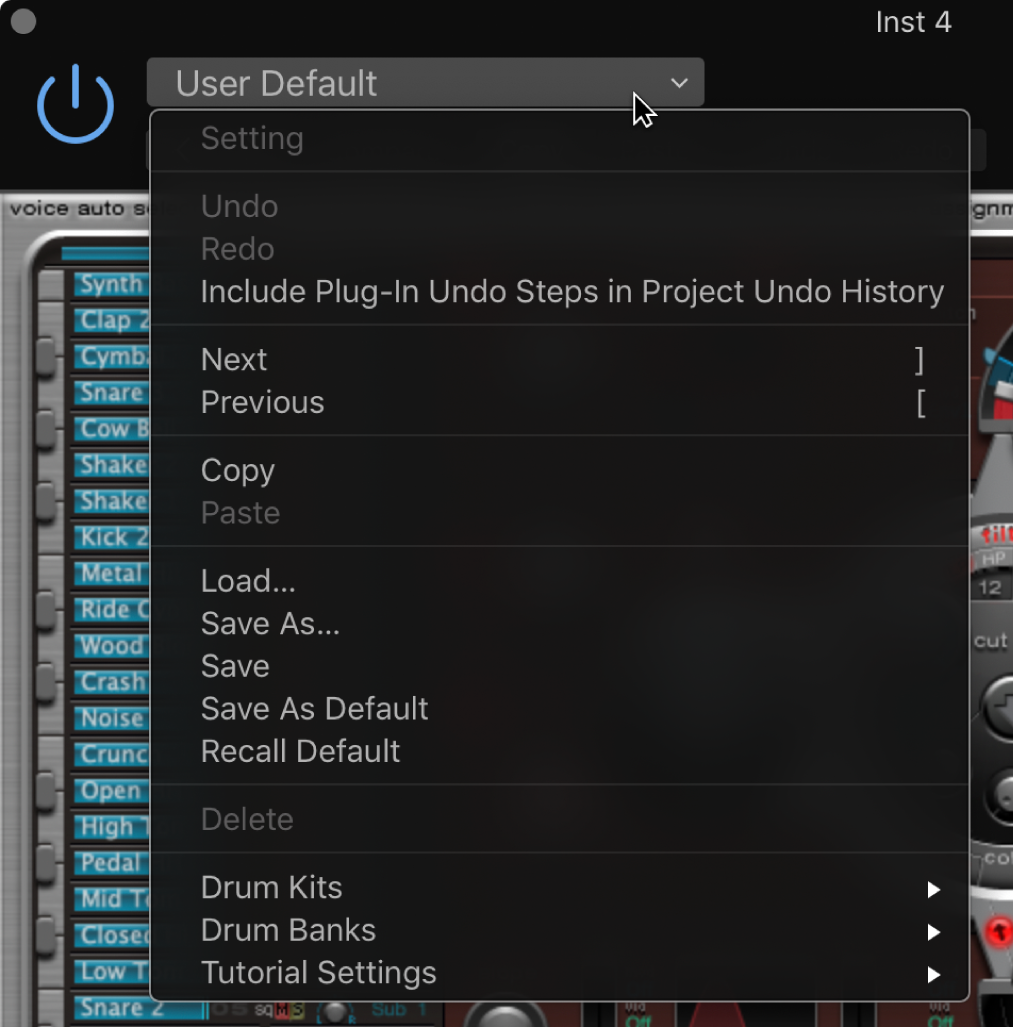The height and width of the screenshot is (1028, 1014).
Task: Enable Include Plug-In Undo Steps in Project Undo History
Action: (572, 291)
